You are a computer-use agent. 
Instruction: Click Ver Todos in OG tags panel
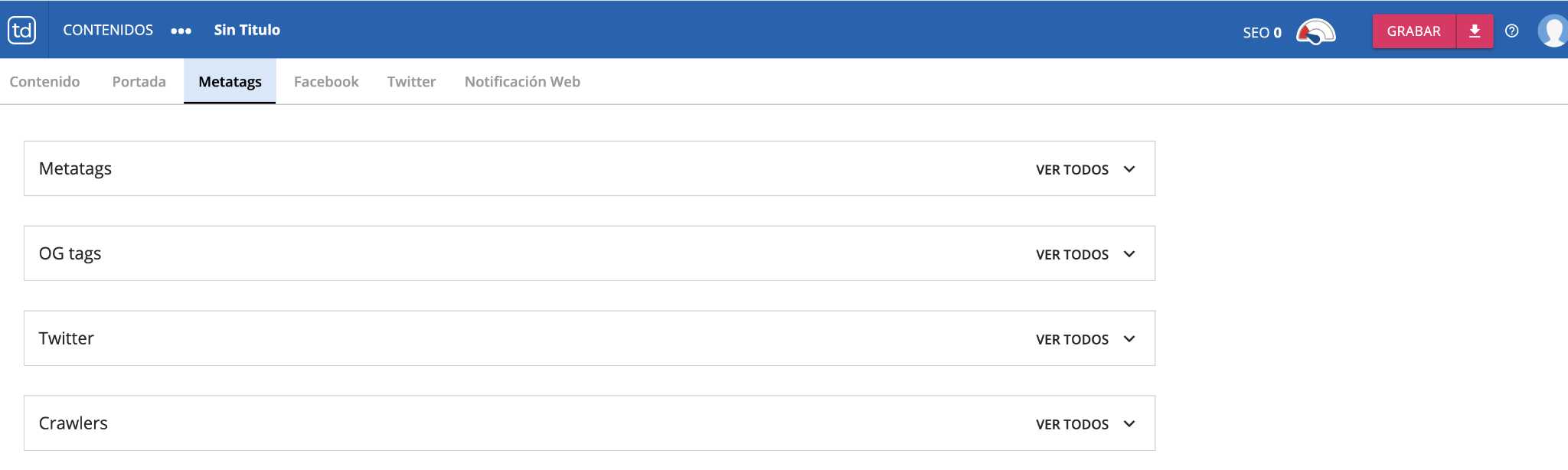[x=1072, y=255]
